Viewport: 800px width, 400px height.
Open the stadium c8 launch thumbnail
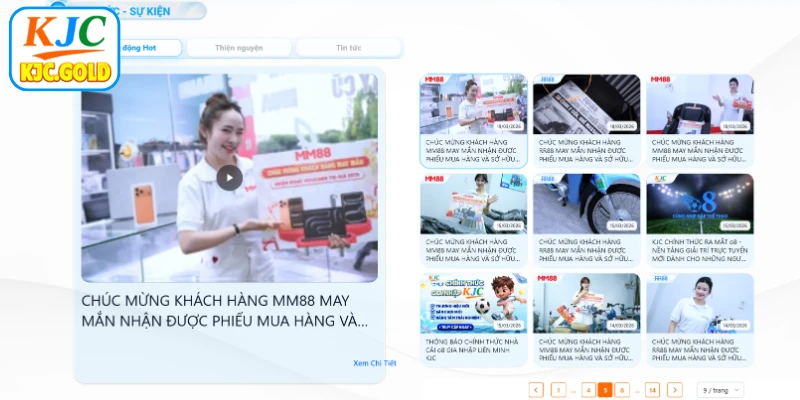click(700, 204)
